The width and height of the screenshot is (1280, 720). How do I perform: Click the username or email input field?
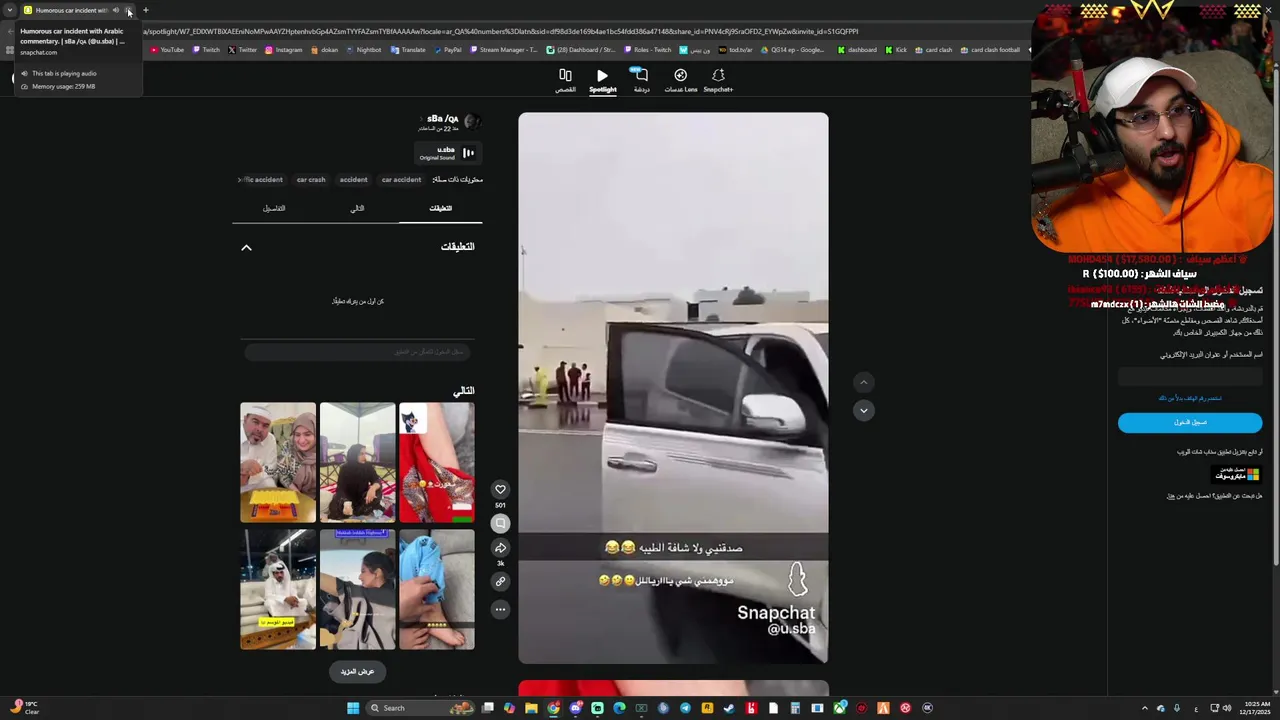(x=1190, y=376)
